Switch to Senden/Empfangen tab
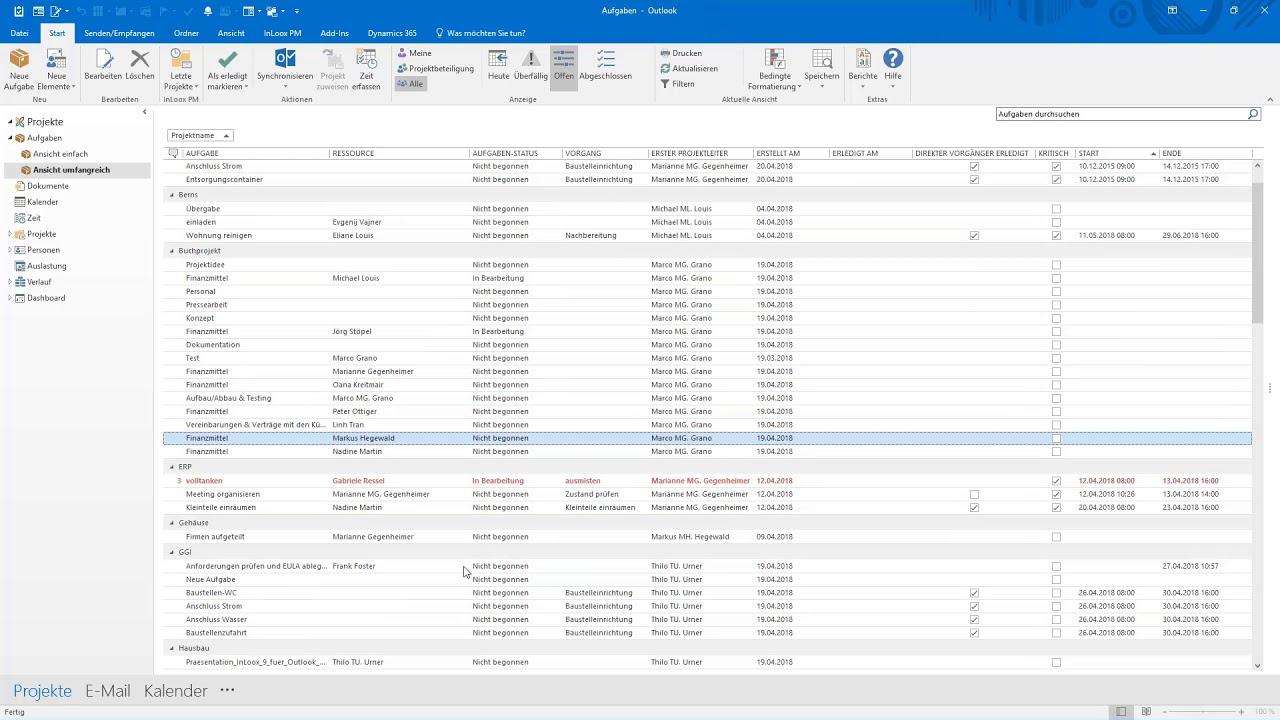The width and height of the screenshot is (1280, 720). coord(119,33)
